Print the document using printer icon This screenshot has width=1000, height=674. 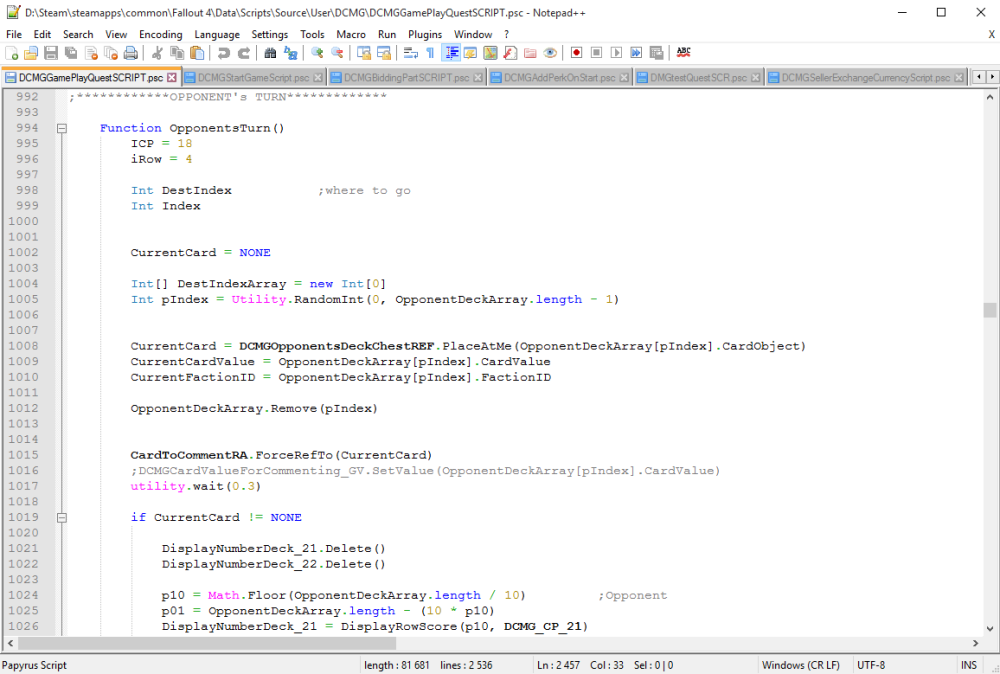coord(131,53)
